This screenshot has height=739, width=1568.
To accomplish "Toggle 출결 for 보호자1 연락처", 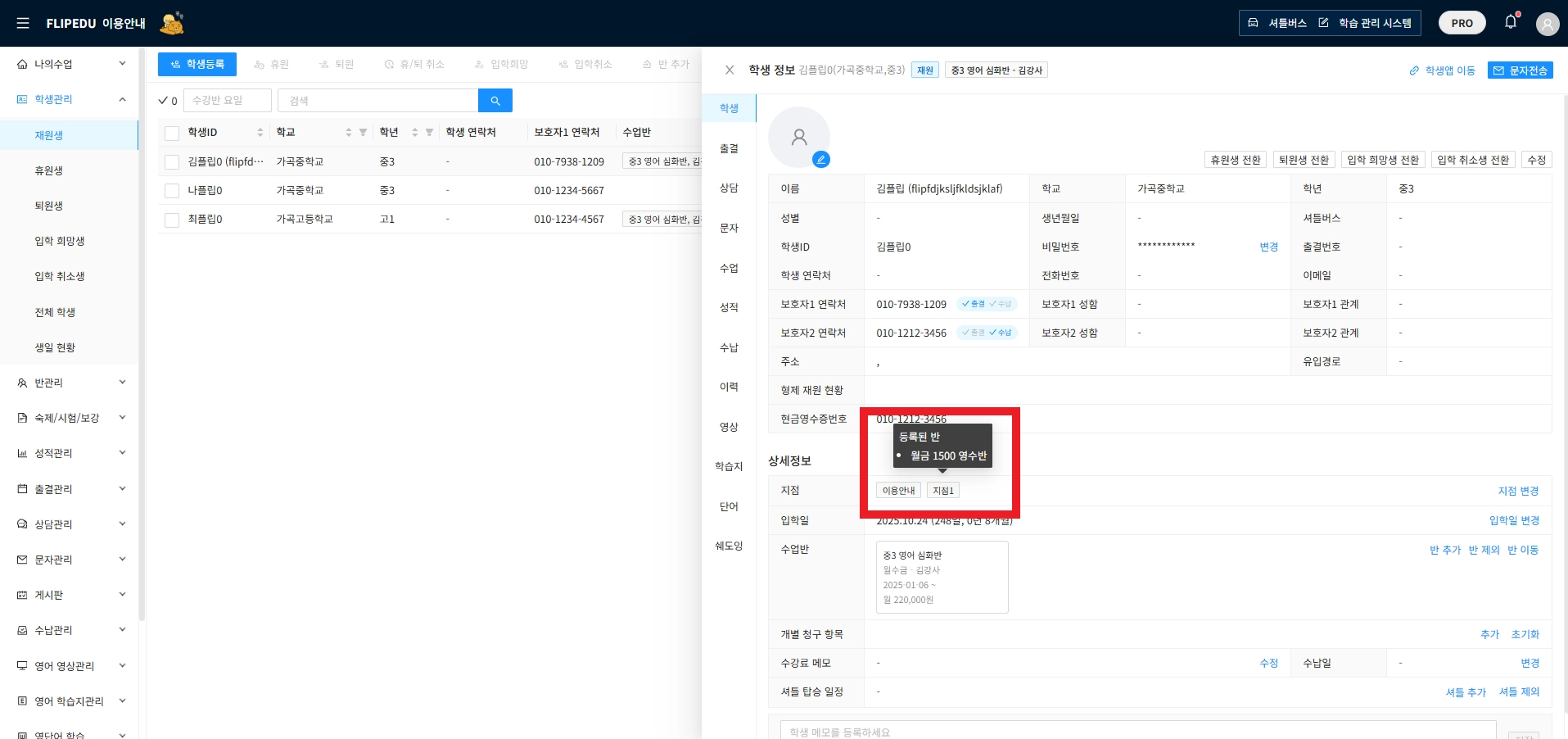I will click(974, 304).
